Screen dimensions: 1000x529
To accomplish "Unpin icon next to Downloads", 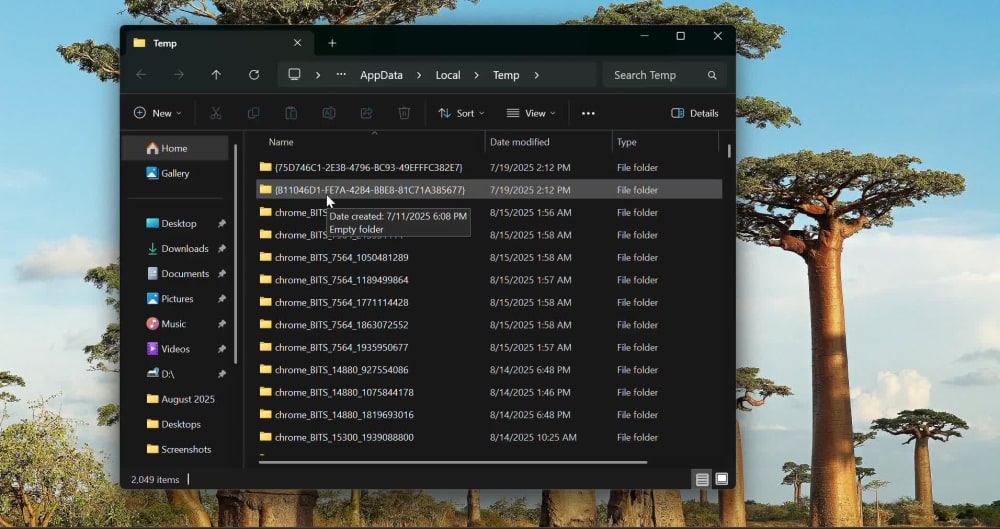I will 221,248.
